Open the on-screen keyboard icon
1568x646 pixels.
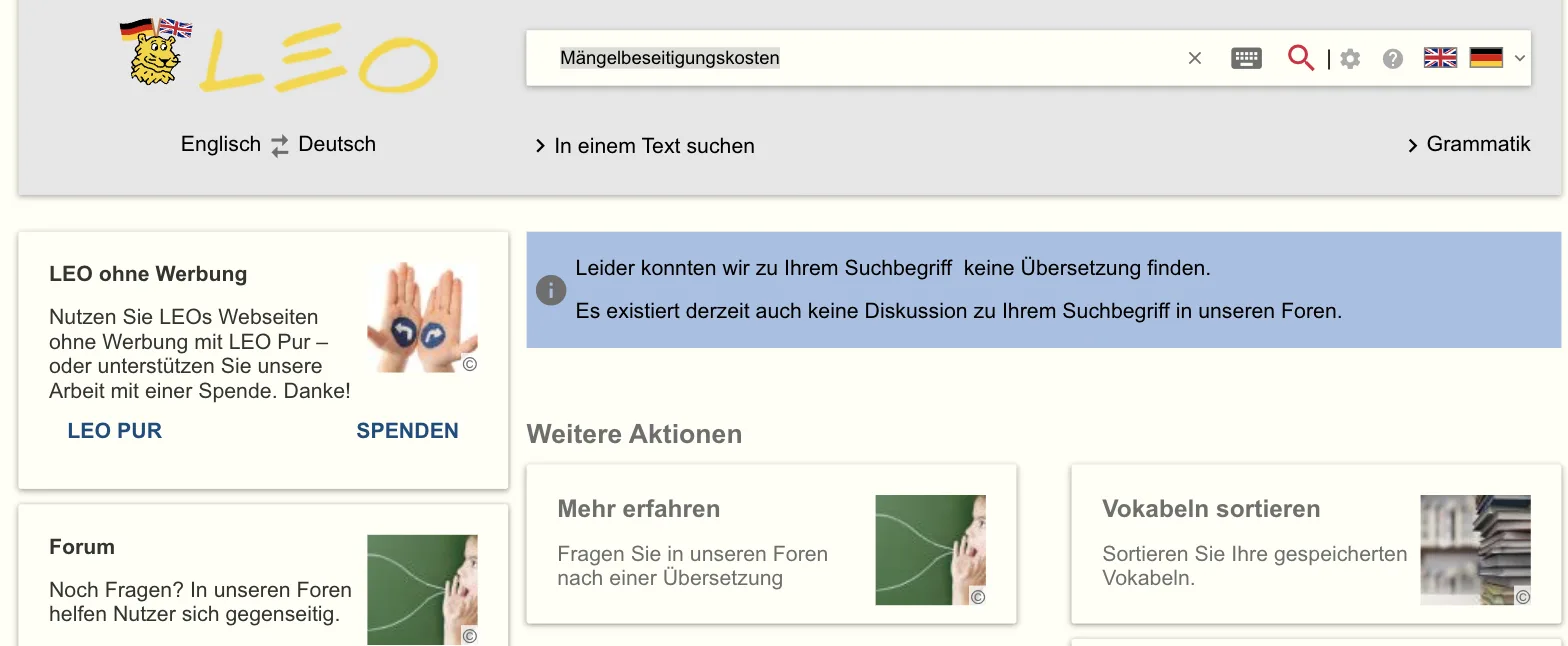pos(1246,58)
